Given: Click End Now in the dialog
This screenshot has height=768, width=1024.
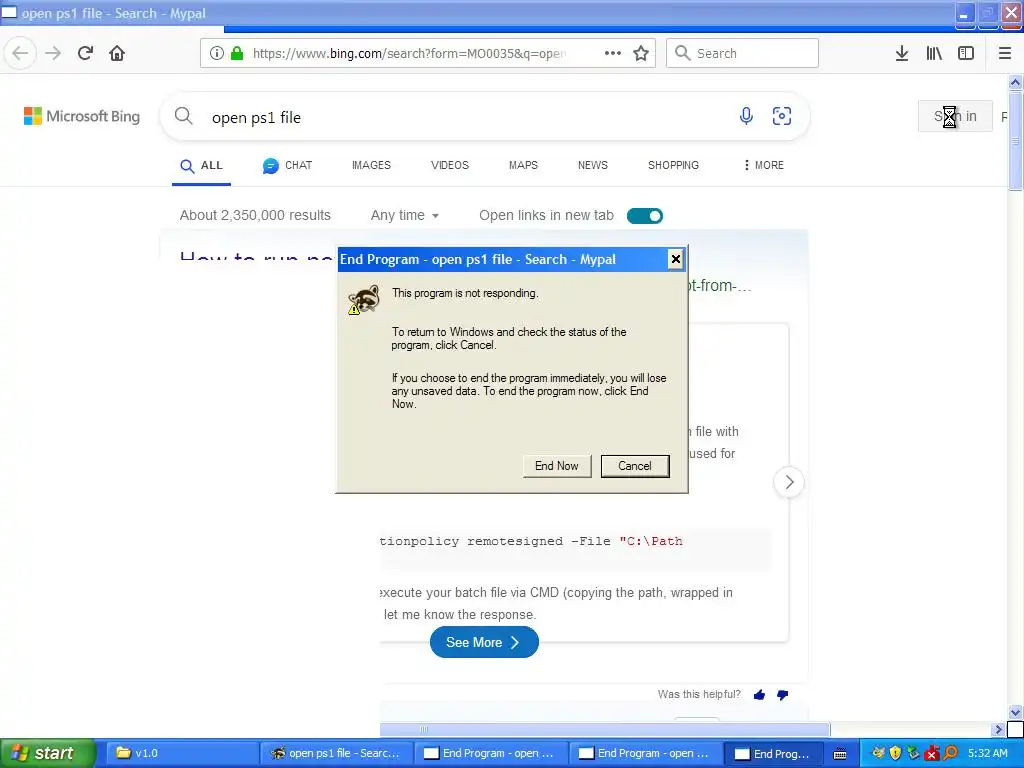Looking at the screenshot, I should point(557,466).
